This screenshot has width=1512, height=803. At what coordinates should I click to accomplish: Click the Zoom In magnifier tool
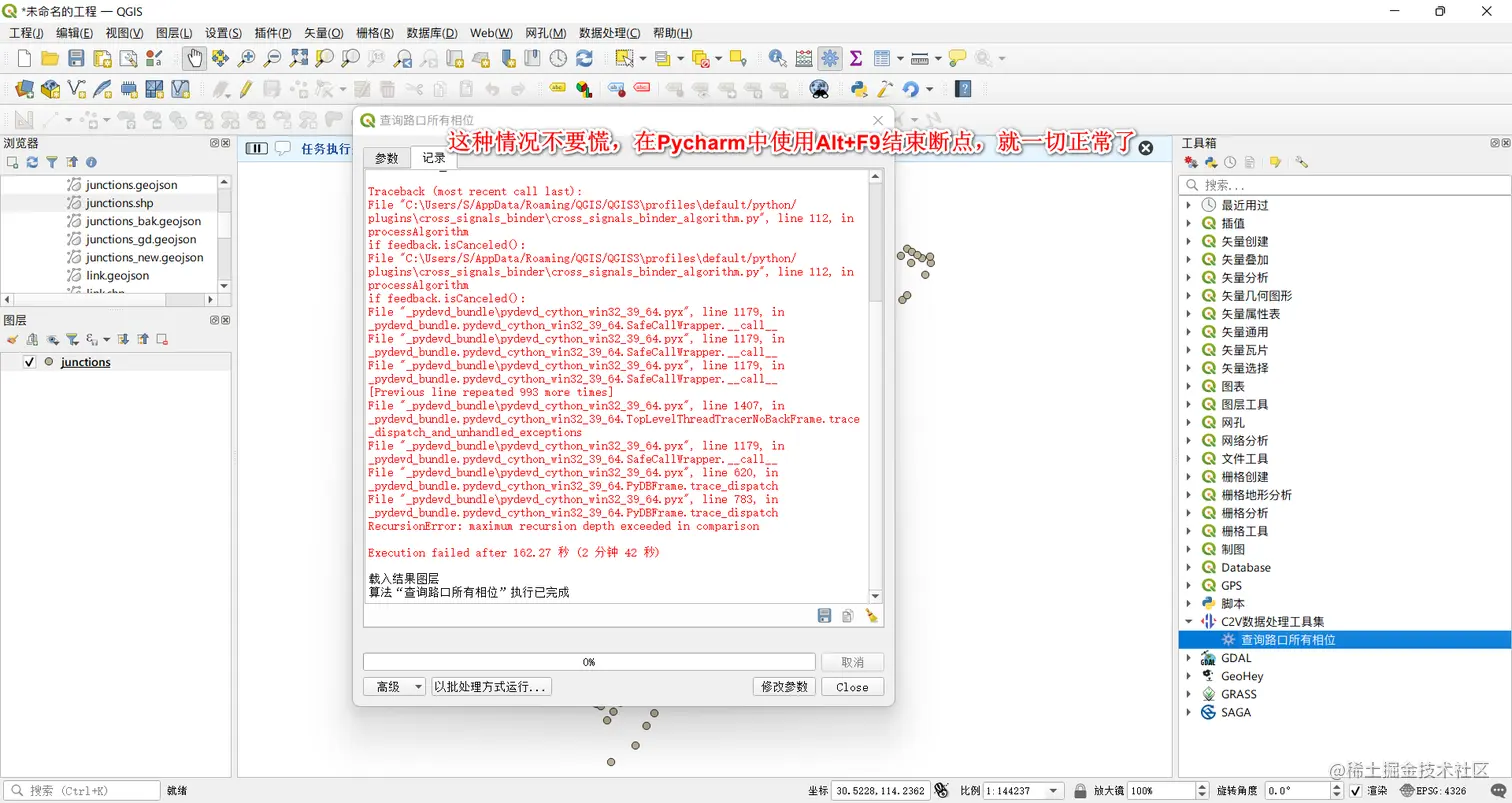tap(246, 59)
